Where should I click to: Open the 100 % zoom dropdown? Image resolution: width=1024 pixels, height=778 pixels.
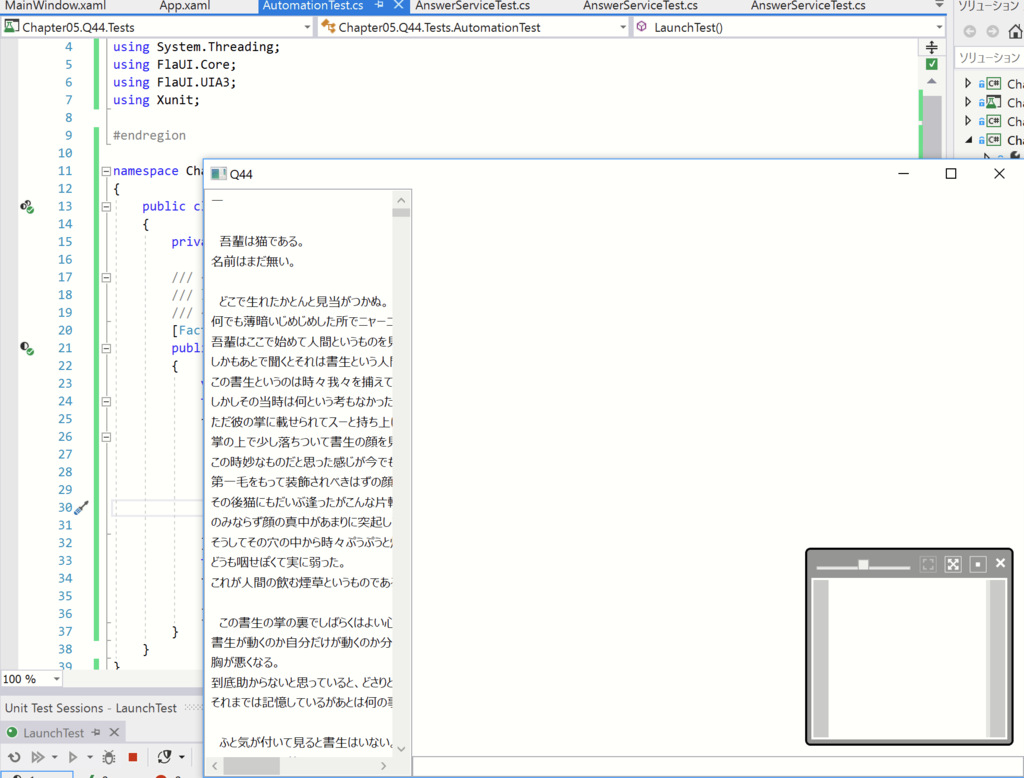(x=57, y=679)
